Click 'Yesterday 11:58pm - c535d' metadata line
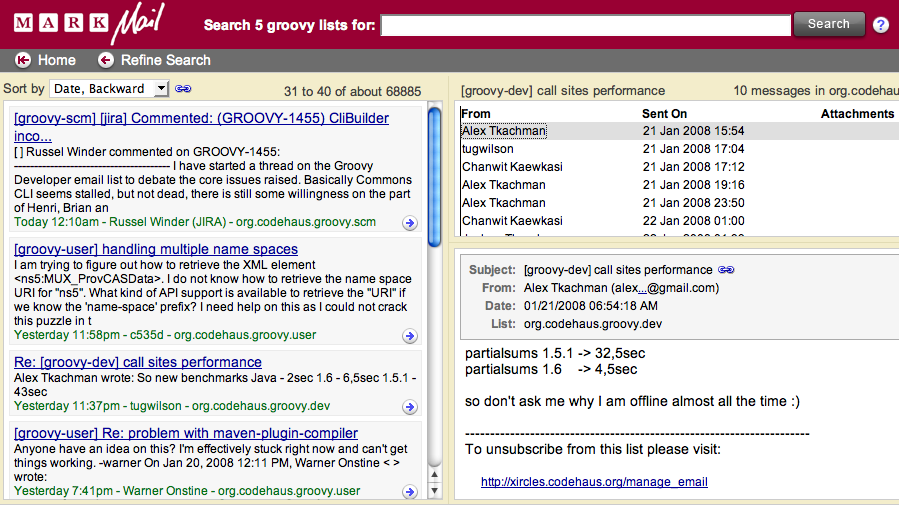Image resolution: width=899 pixels, height=509 pixels. [x=165, y=335]
